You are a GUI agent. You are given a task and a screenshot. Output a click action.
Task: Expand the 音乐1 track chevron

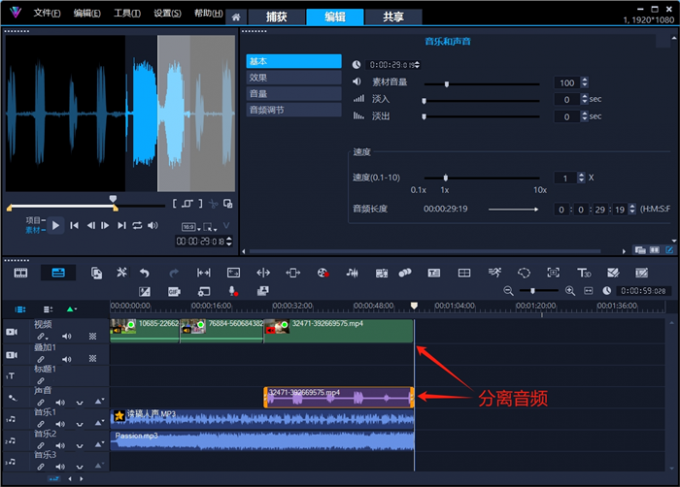[80, 424]
